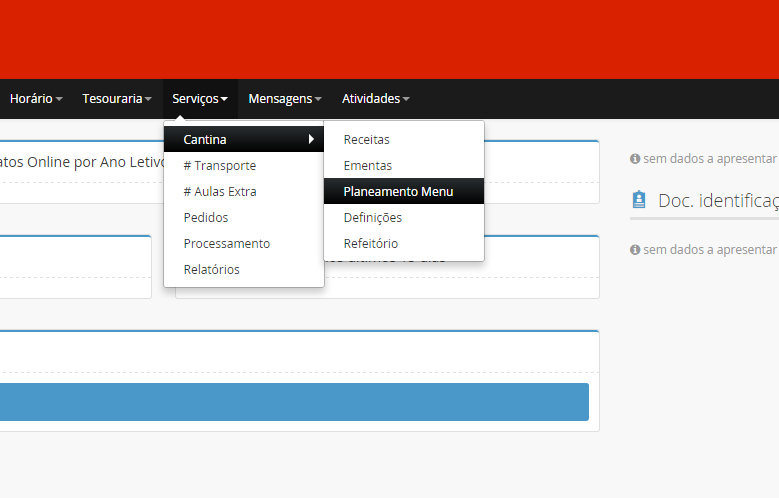The height and width of the screenshot is (498, 779).
Task: Open the Horário dropdown menu
Action: tap(36, 99)
